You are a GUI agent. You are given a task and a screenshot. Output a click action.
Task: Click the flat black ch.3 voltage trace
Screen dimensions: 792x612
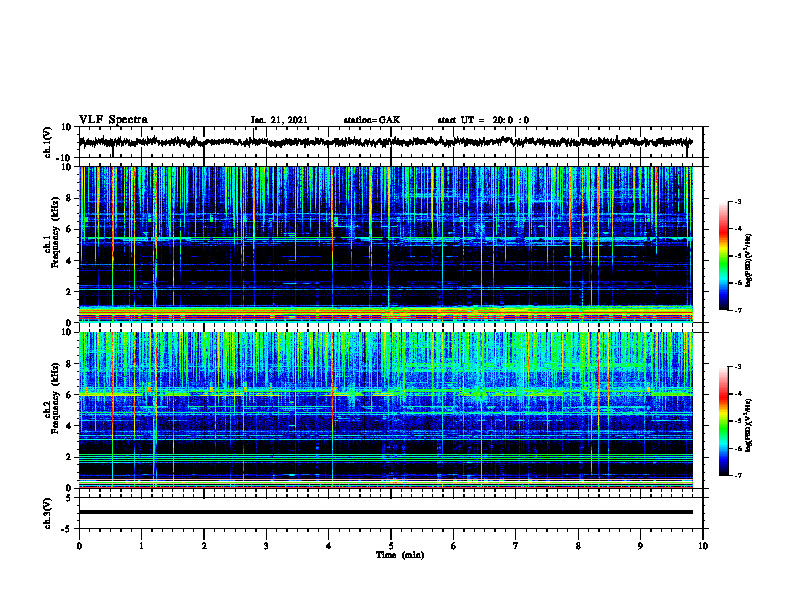pyautogui.click(x=385, y=512)
